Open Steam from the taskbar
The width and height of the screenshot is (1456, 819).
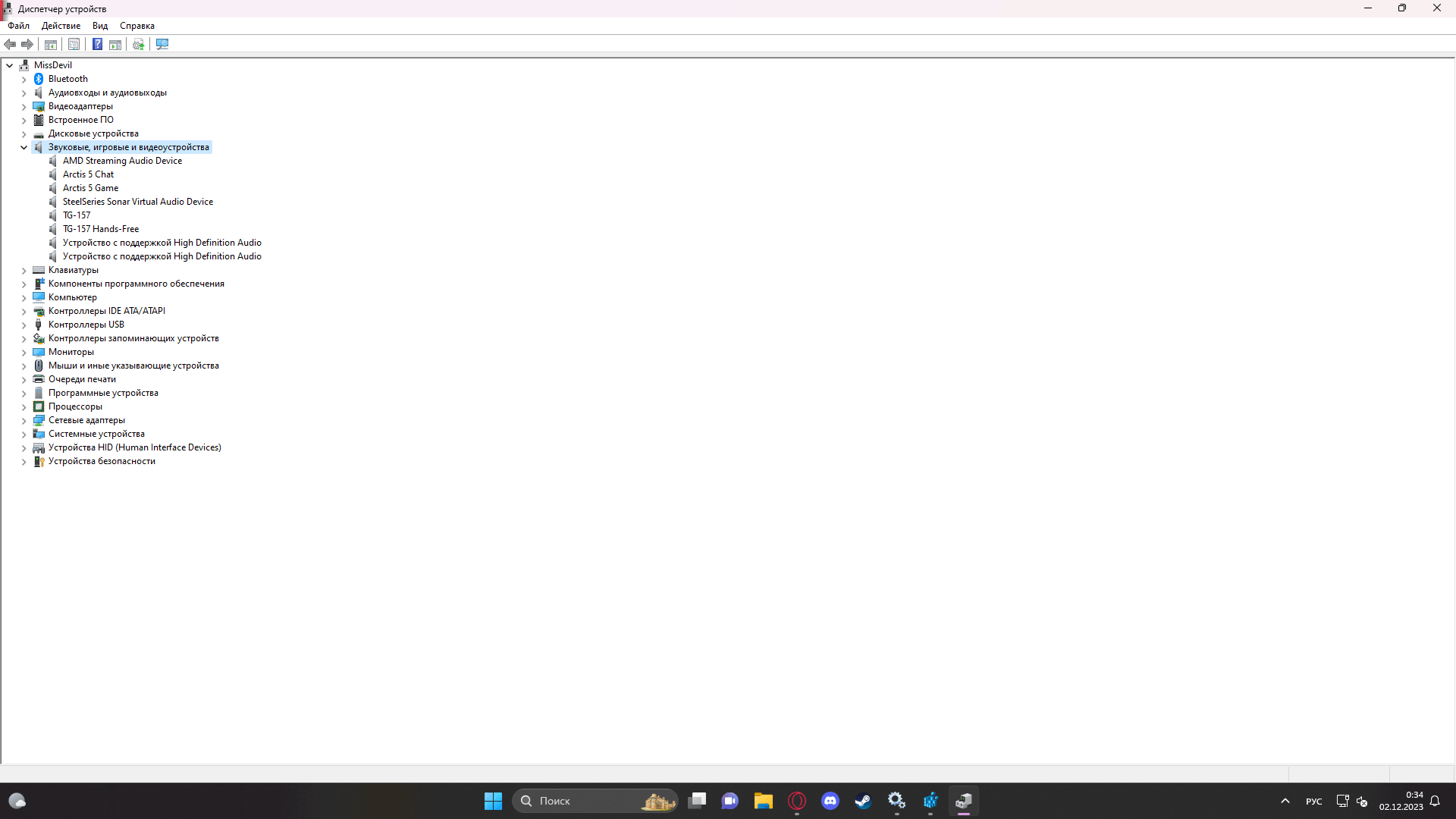click(863, 801)
